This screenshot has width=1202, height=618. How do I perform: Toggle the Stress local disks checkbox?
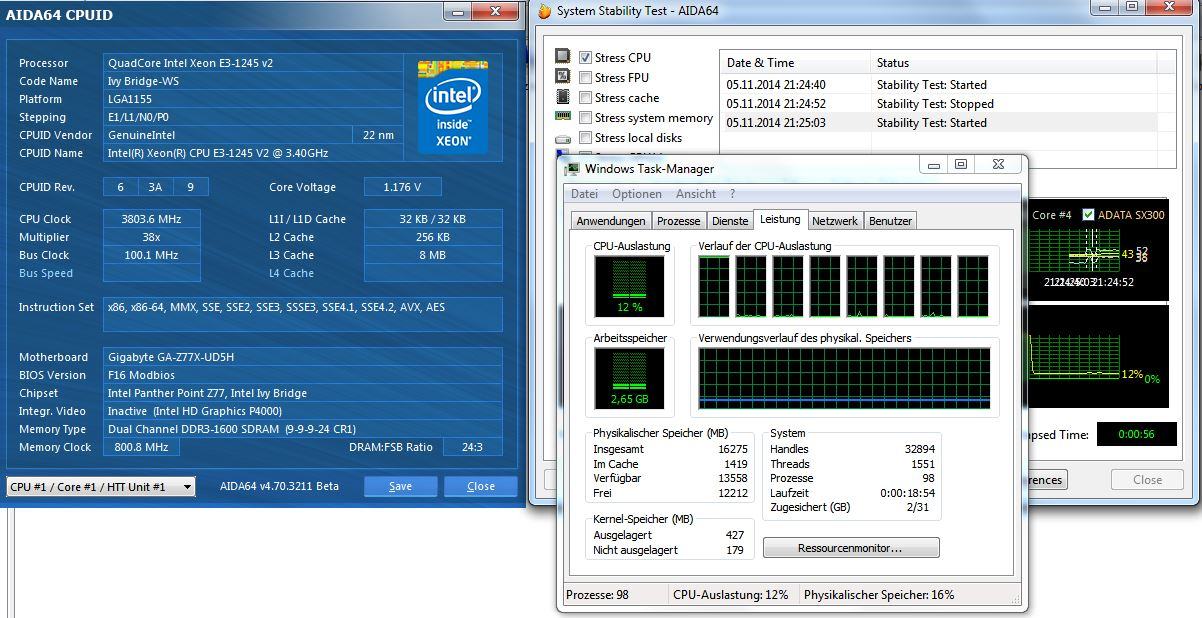point(586,138)
